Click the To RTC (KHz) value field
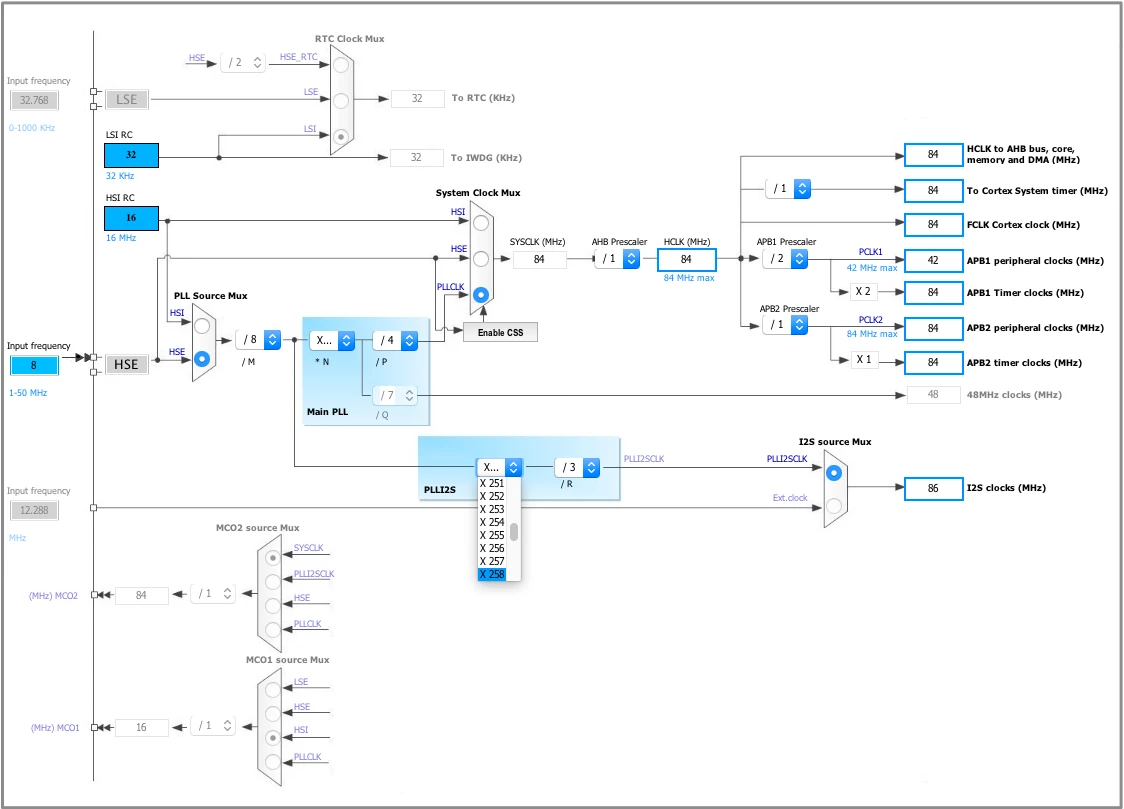Screen dimensions: 1124x809 417,98
